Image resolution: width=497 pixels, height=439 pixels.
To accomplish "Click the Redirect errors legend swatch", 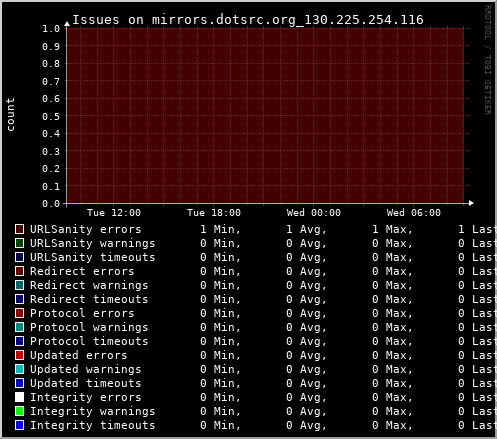I will click(19, 271).
